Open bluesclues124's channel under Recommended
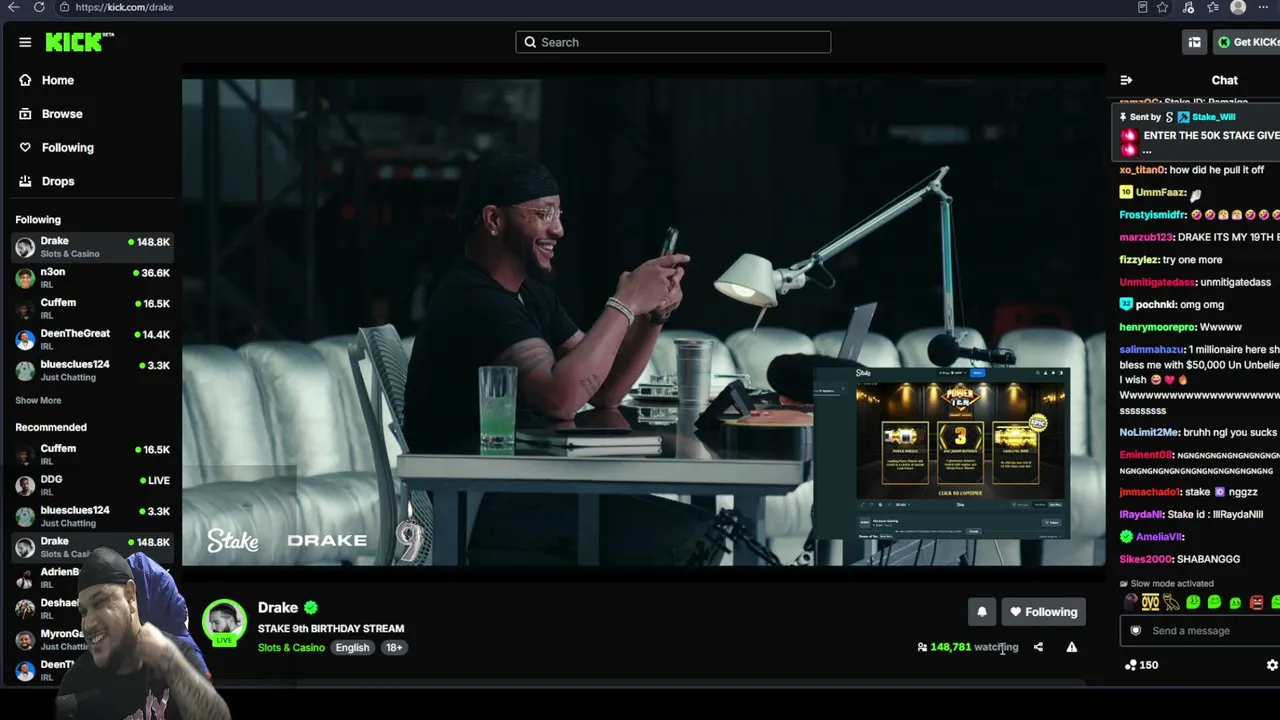The image size is (1280, 720). point(92,516)
